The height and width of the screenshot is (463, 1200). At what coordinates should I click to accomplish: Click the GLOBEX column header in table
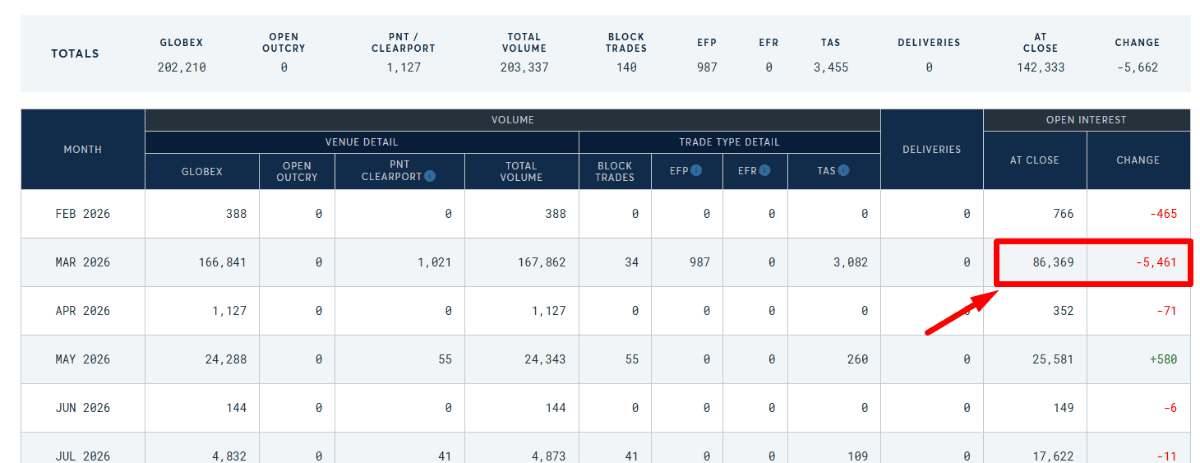[202, 171]
